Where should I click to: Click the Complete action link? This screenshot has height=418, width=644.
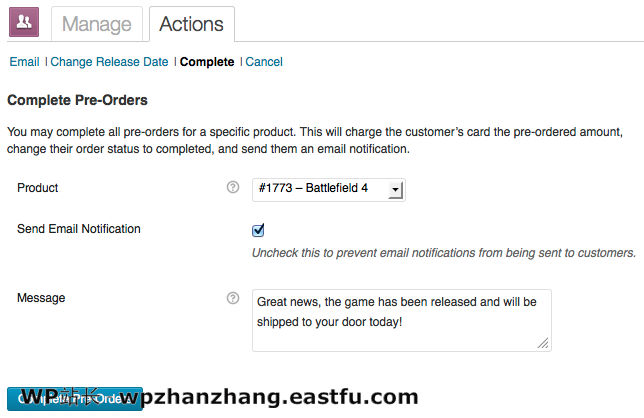tap(207, 62)
